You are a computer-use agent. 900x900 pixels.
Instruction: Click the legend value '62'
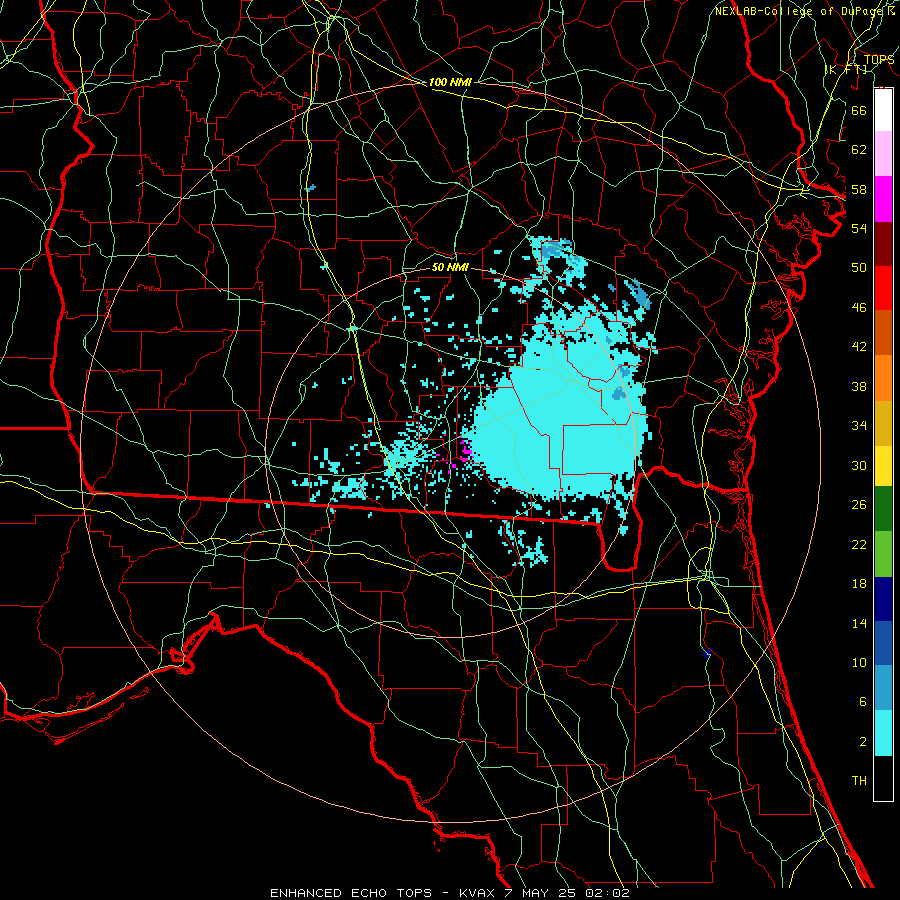[859, 150]
